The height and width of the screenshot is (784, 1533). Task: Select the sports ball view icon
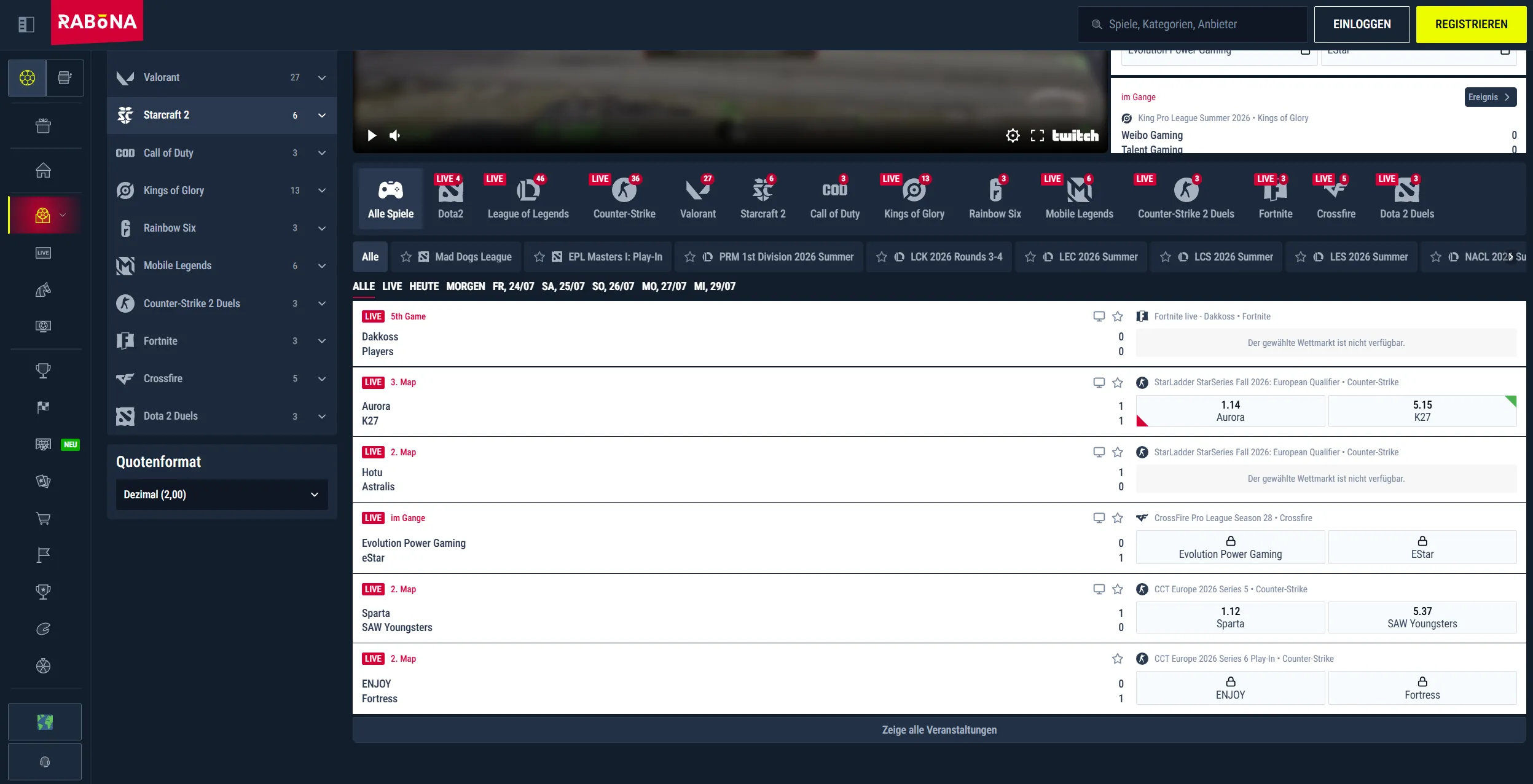[27, 78]
